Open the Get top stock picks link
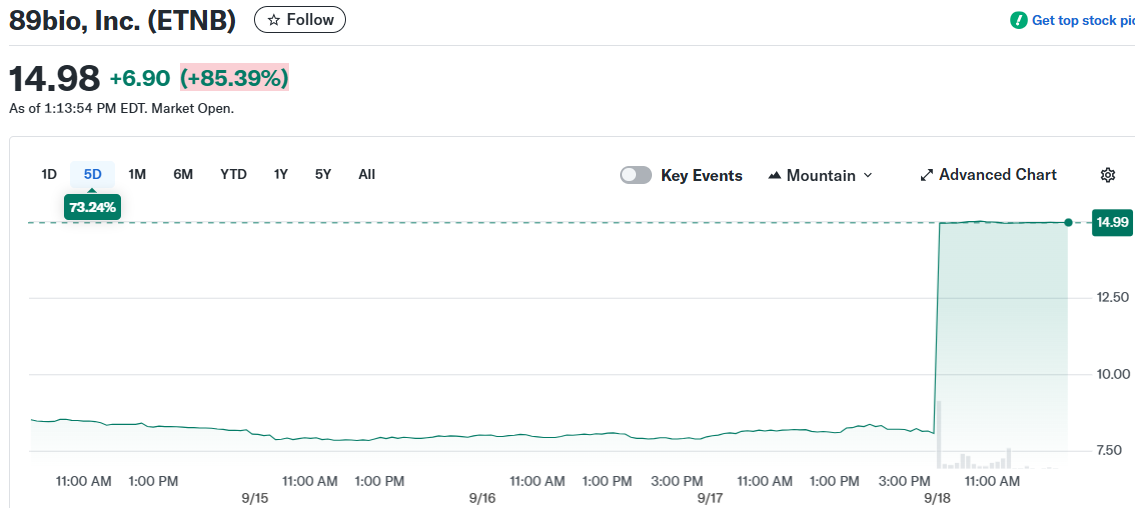The image size is (1135, 508). (1081, 20)
